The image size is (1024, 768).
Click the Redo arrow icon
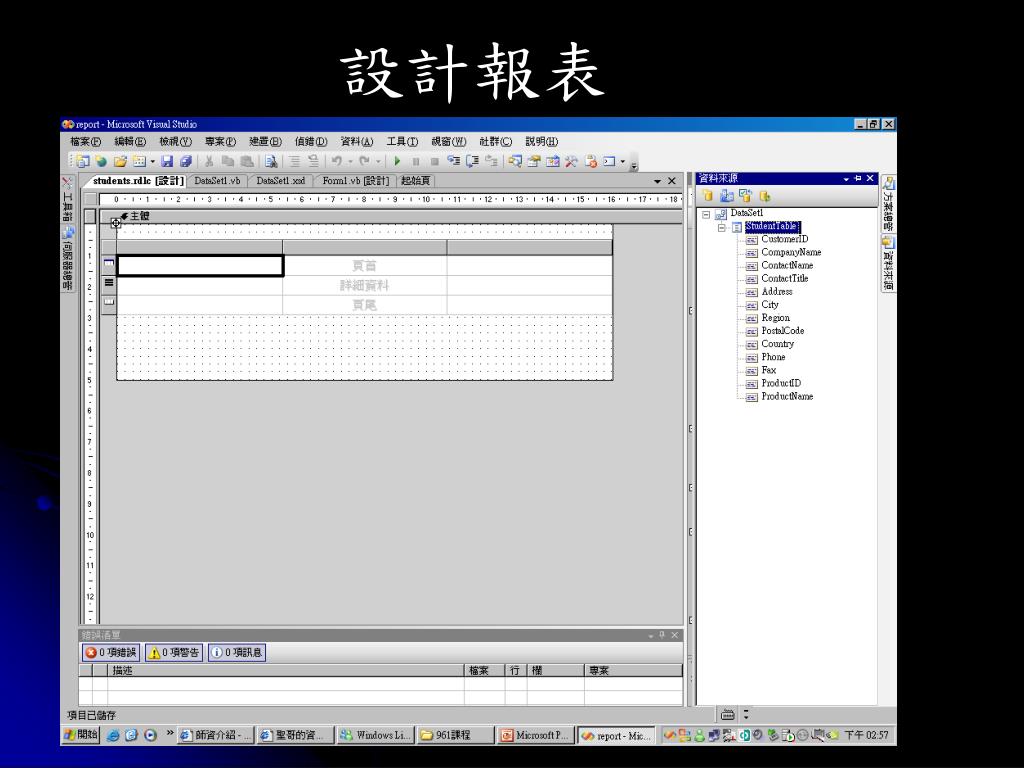[x=364, y=161]
